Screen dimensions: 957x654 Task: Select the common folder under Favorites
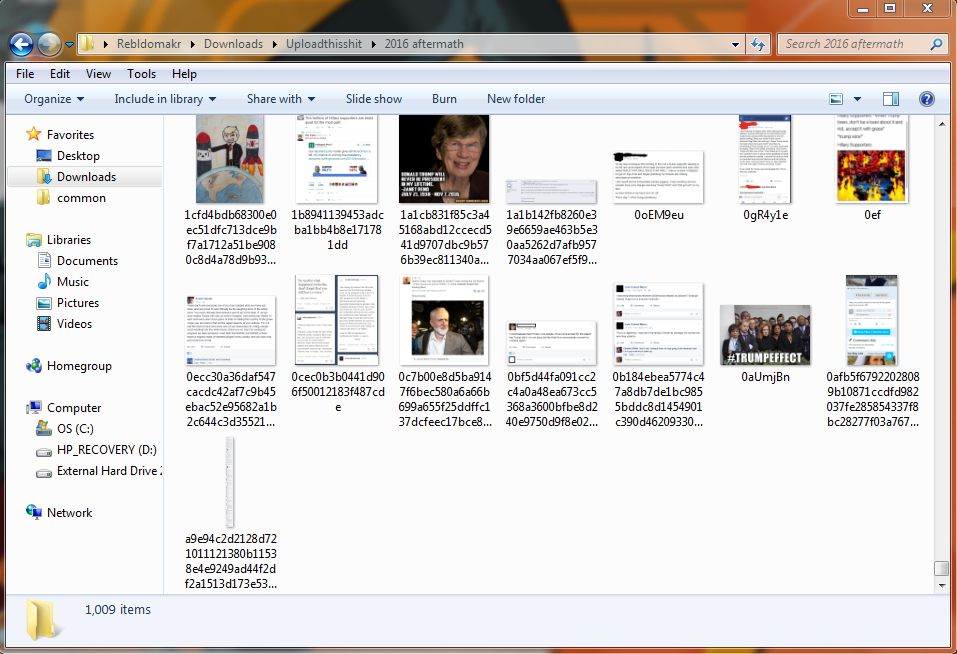(81, 198)
